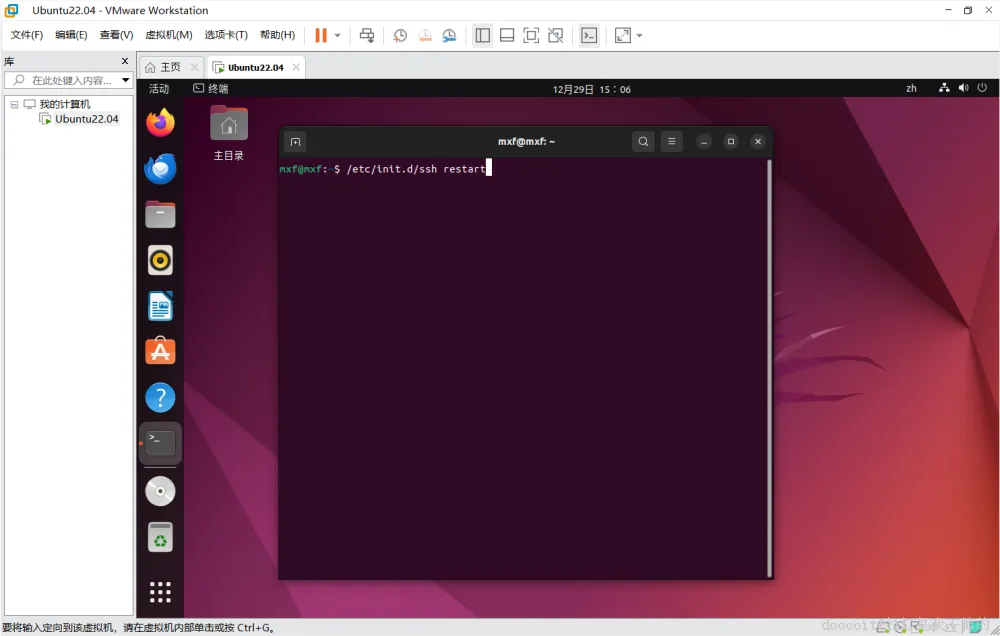Open the 虚拟机(M) menu
The image size is (1000, 636).
pos(169,35)
